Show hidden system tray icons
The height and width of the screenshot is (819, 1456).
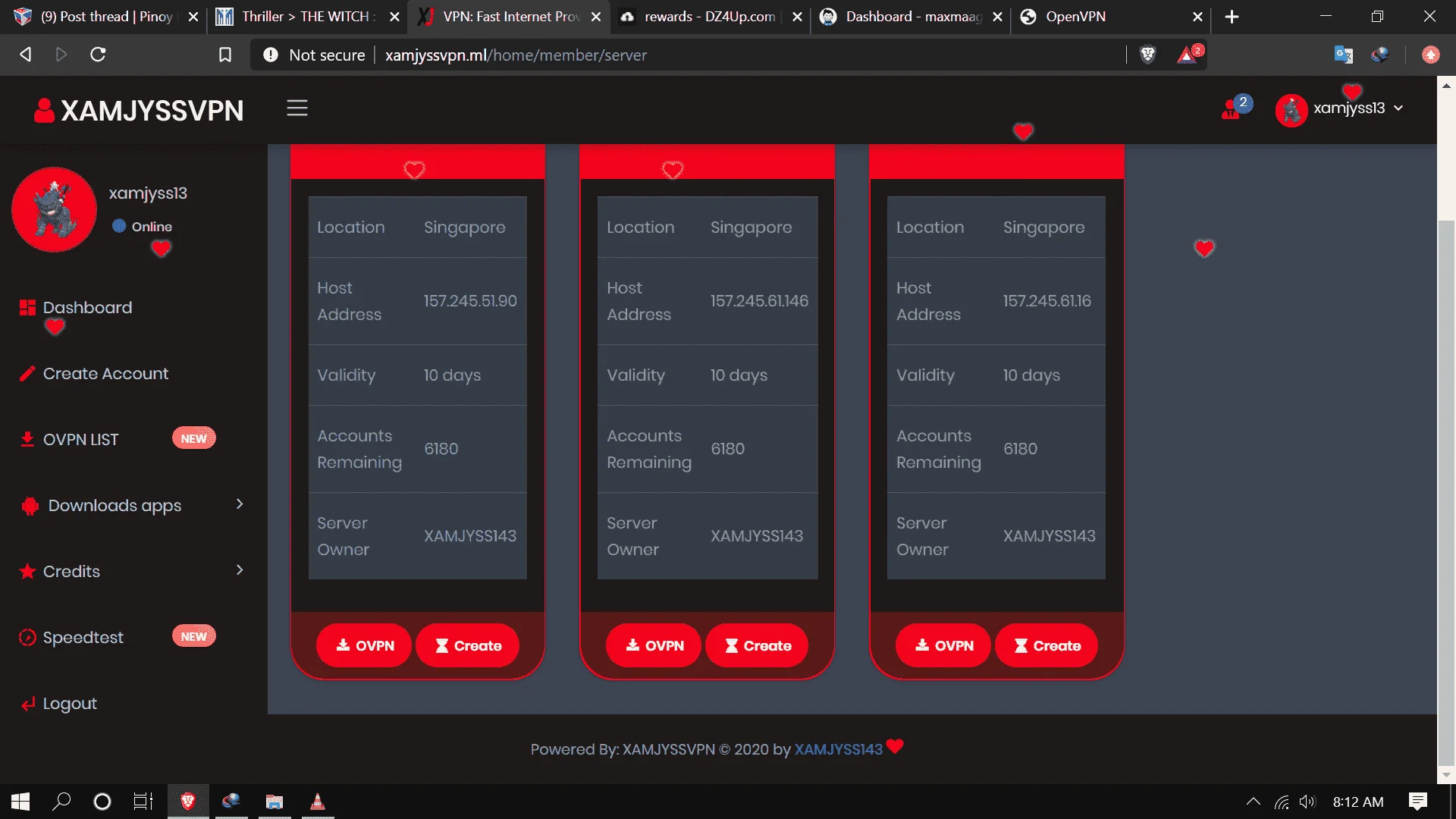(x=1254, y=802)
